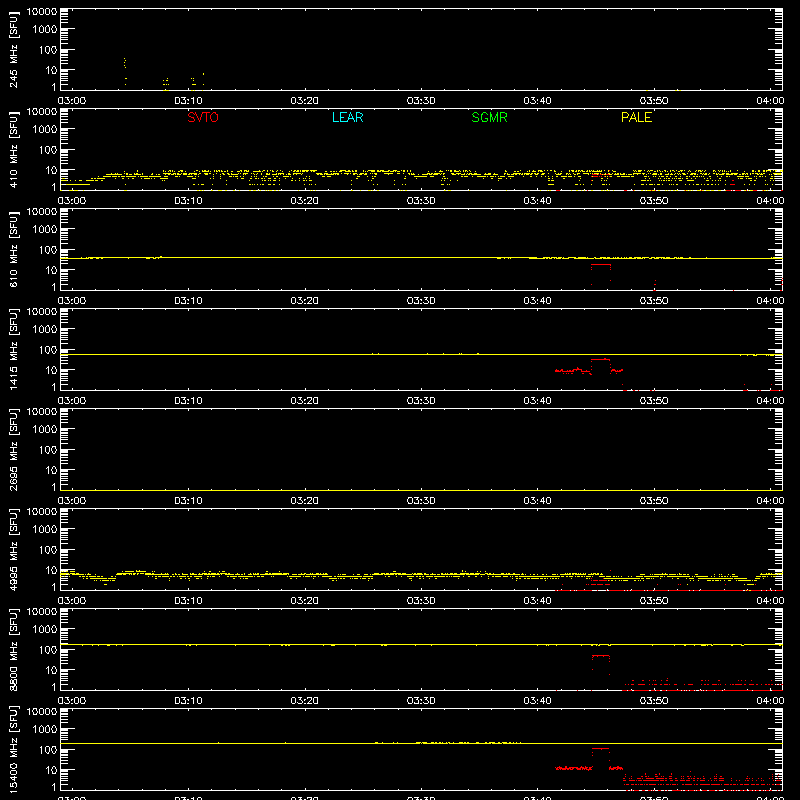Click the 10 tick label on 1415 MHz axis
This screenshot has height=800, width=800.
click(x=51, y=370)
